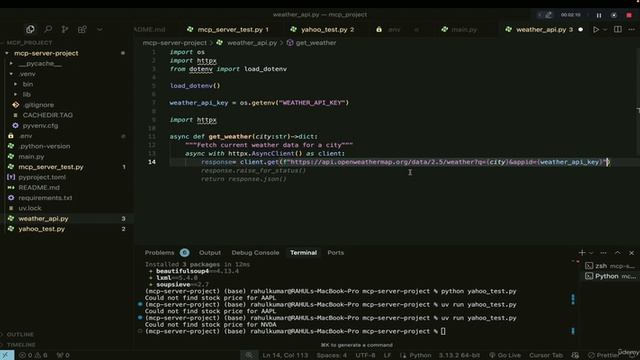Click get_weather symbol in the breadcrumb
The width and height of the screenshot is (640, 360).
pos(316,42)
